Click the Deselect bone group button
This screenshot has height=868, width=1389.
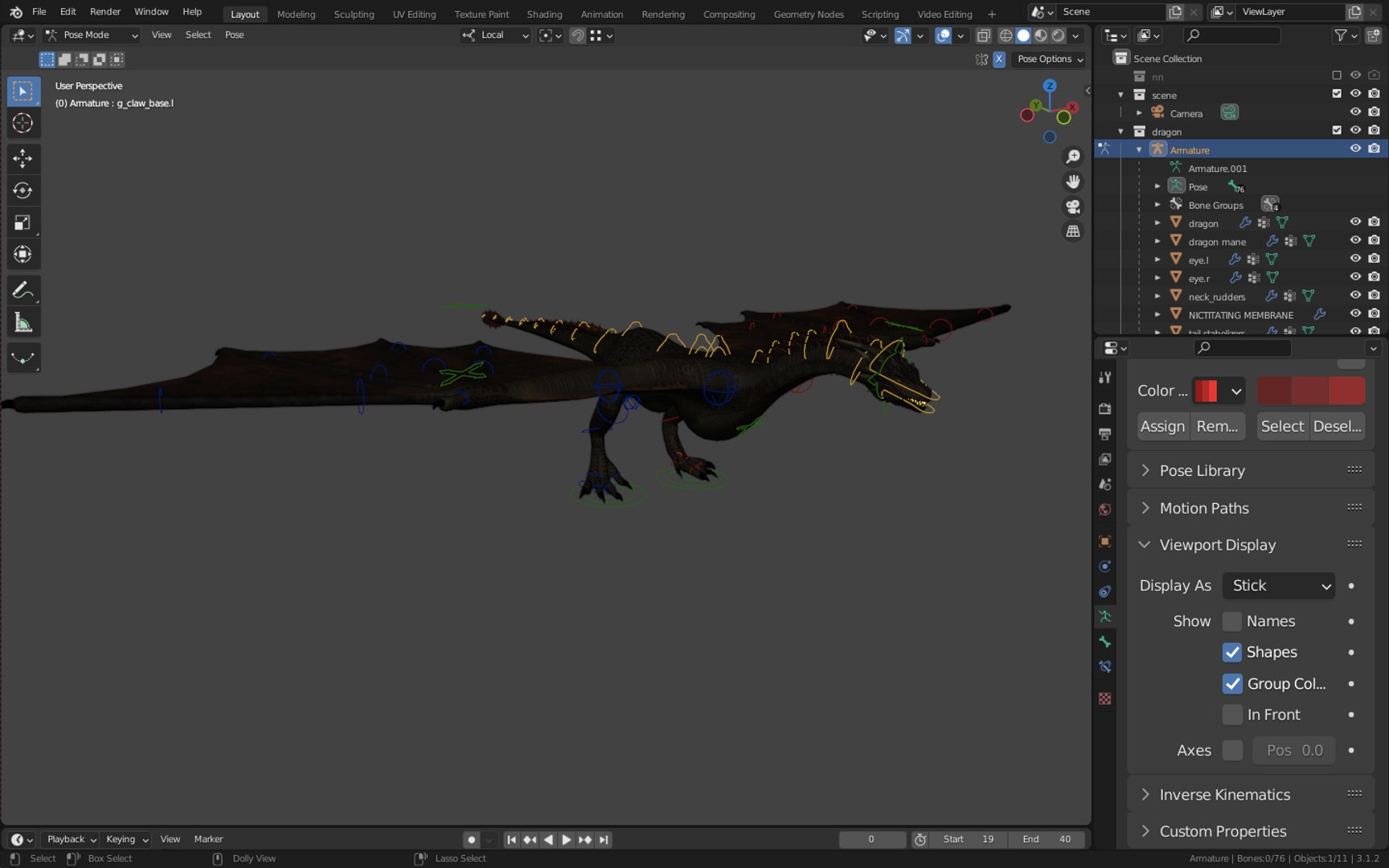pyautogui.click(x=1337, y=426)
